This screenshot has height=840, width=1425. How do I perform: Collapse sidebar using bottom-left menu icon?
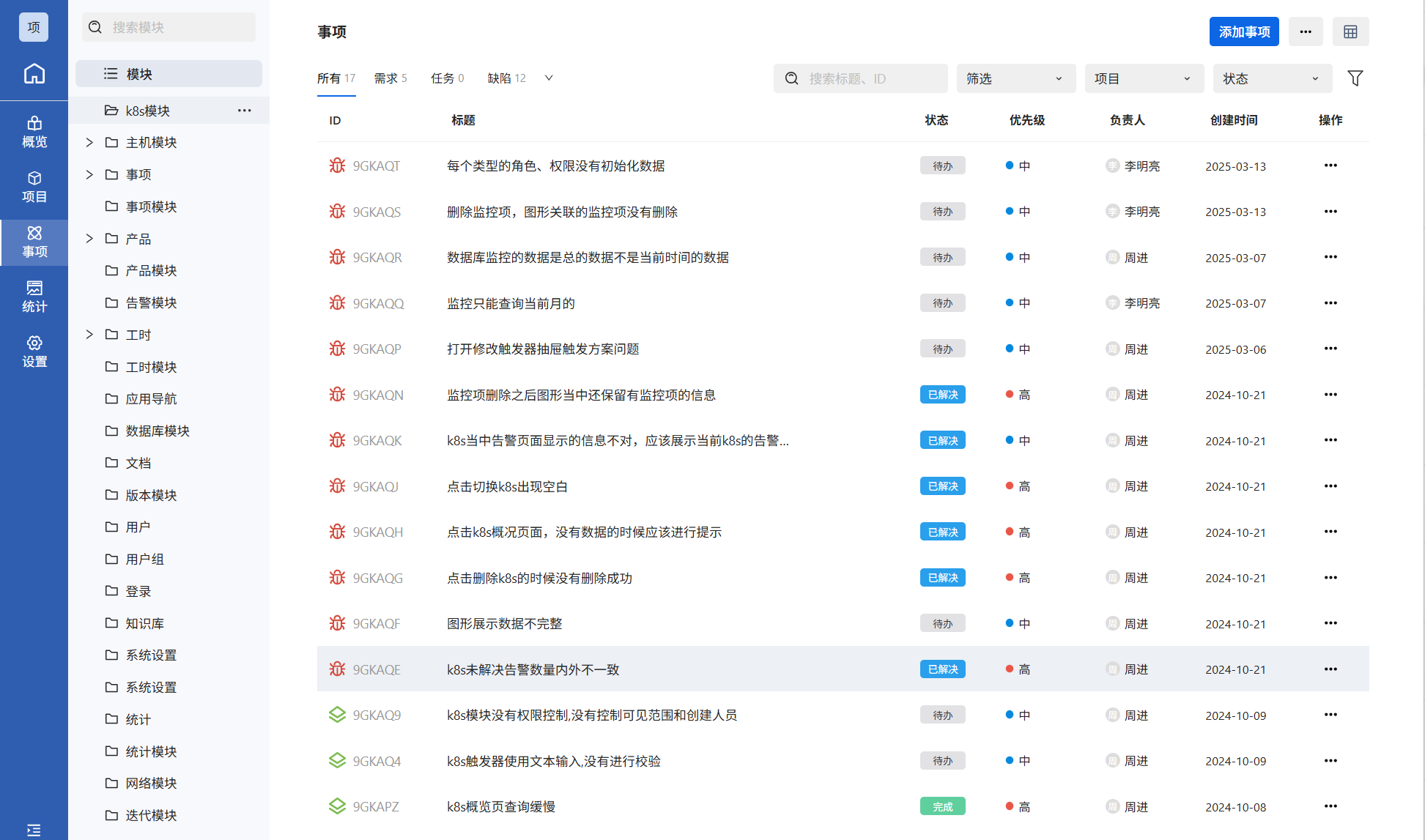click(34, 830)
